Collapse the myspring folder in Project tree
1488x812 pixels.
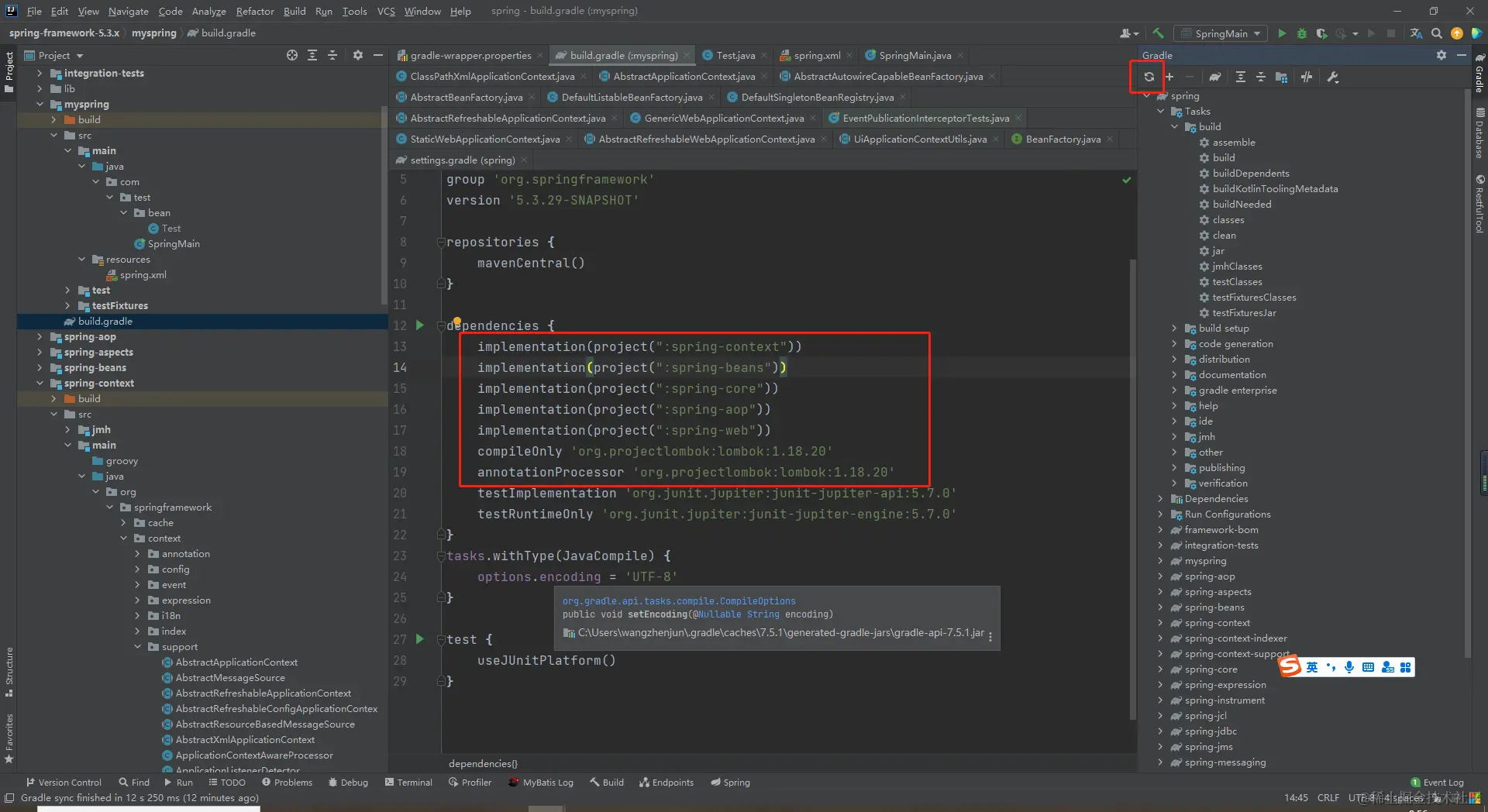pos(40,104)
